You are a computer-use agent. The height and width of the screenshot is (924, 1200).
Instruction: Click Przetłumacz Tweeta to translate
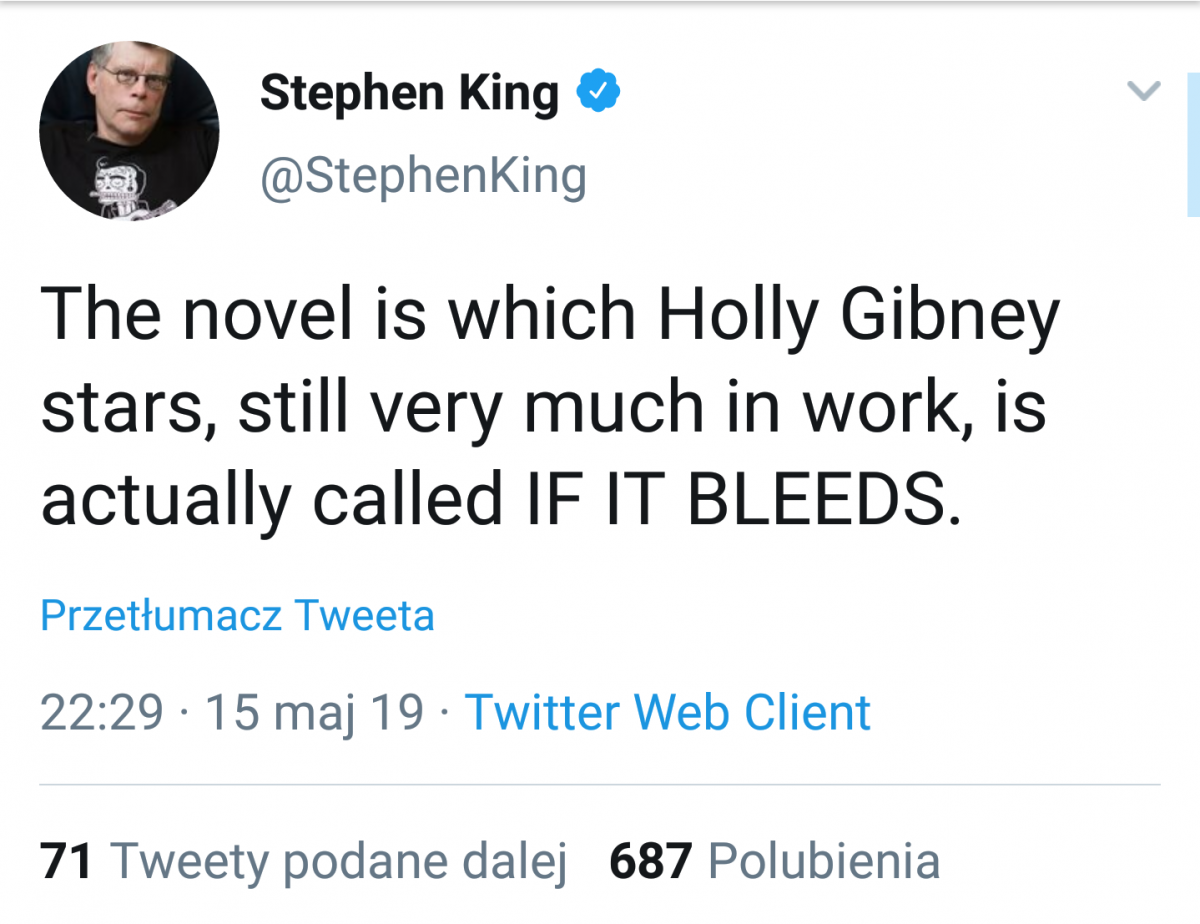pos(237,615)
